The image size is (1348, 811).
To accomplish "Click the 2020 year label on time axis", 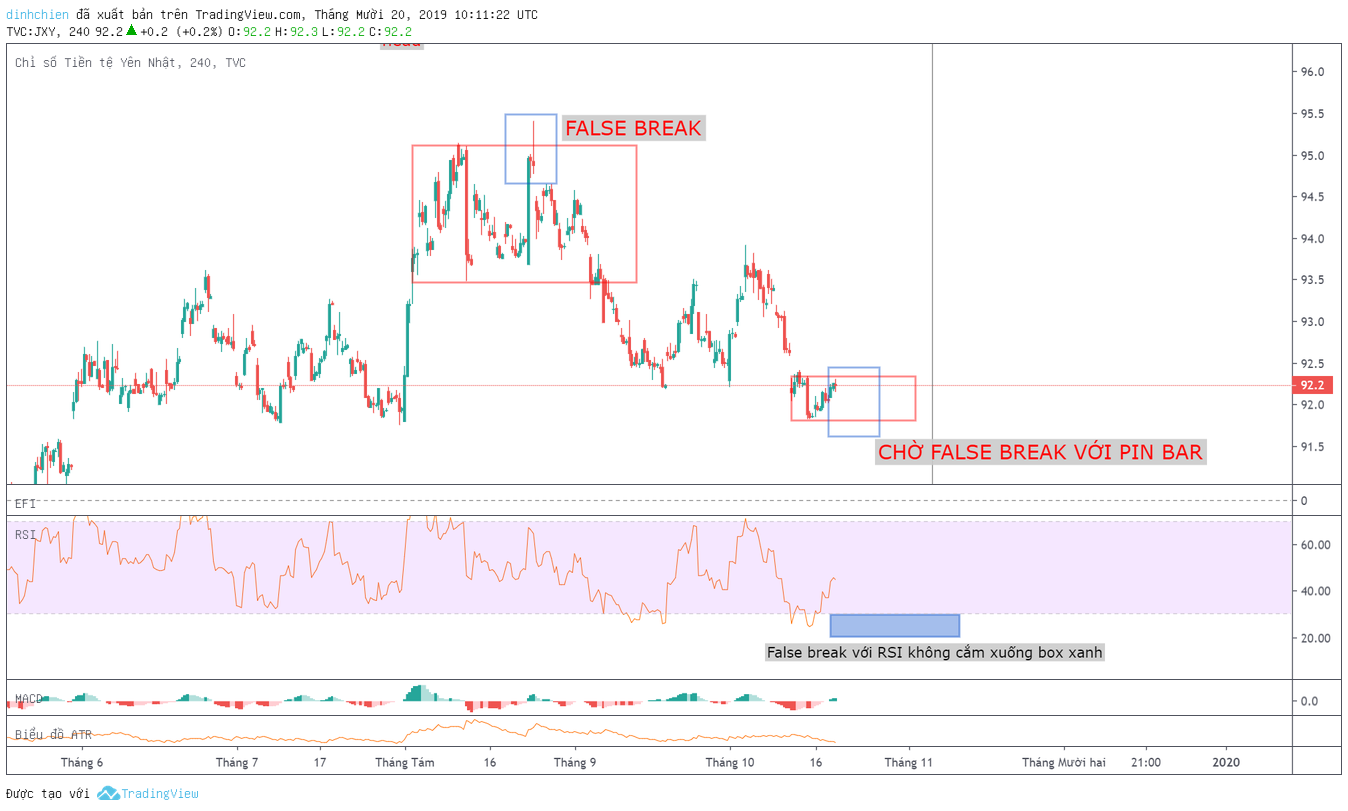I will tap(1225, 763).
